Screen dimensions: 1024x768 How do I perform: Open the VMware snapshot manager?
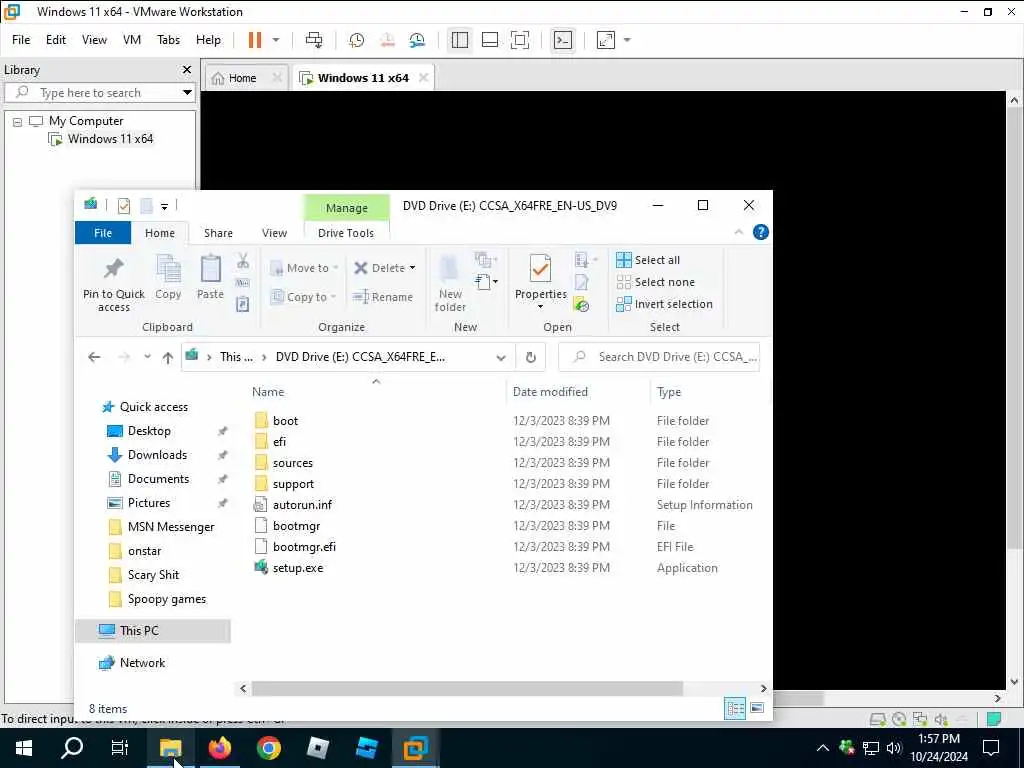pos(417,40)
